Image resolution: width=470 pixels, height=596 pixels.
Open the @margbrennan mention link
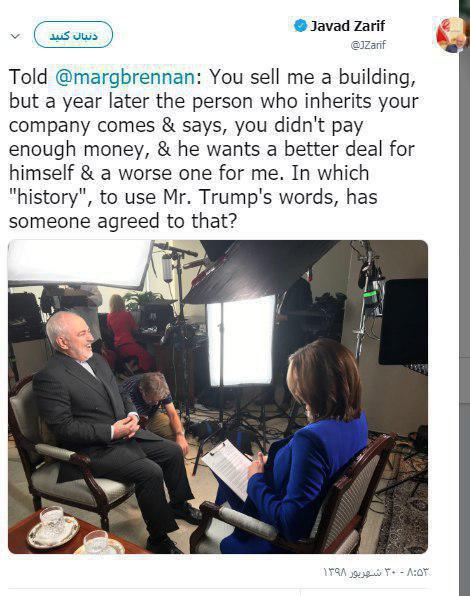coord(125,76)
